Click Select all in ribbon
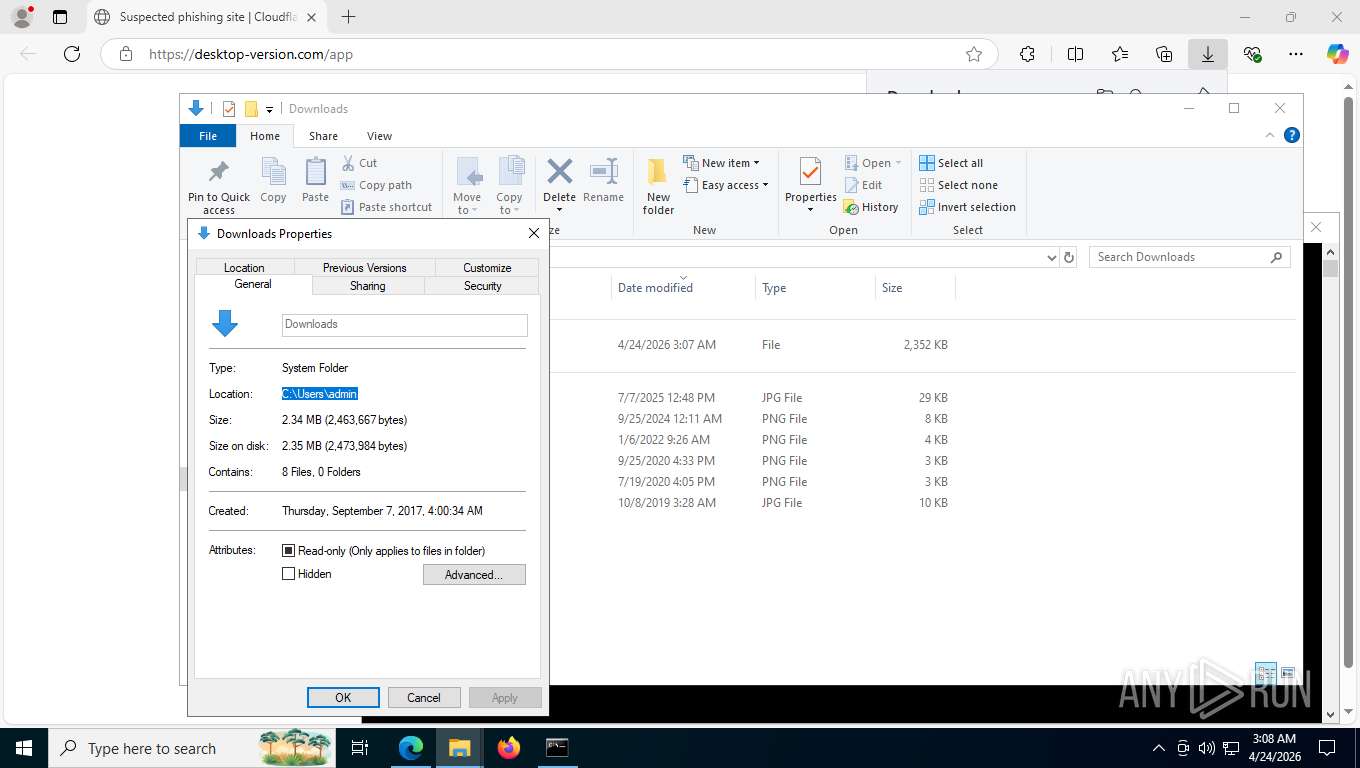The width and height of the screenshot is (1360, 768). tap(951, 163)
